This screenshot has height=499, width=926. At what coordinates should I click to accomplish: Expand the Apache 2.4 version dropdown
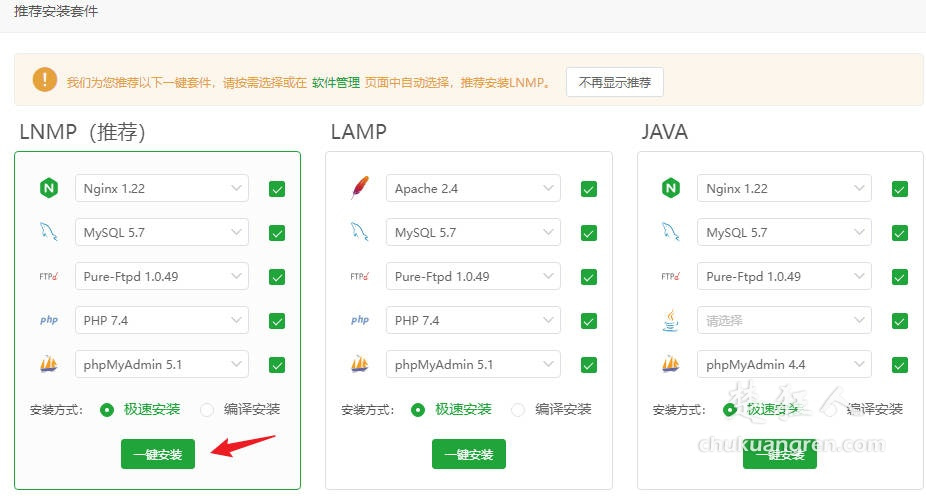pos(473,188)
